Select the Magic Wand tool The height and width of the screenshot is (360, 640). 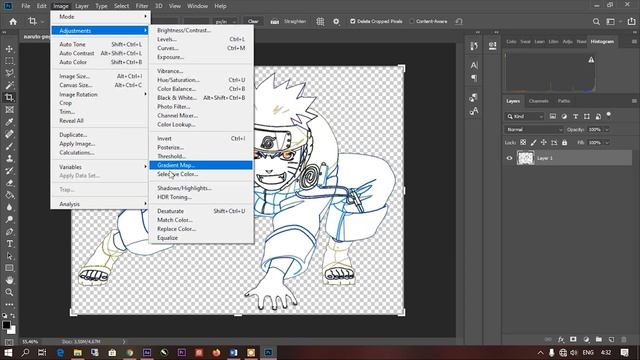(9, 85)
